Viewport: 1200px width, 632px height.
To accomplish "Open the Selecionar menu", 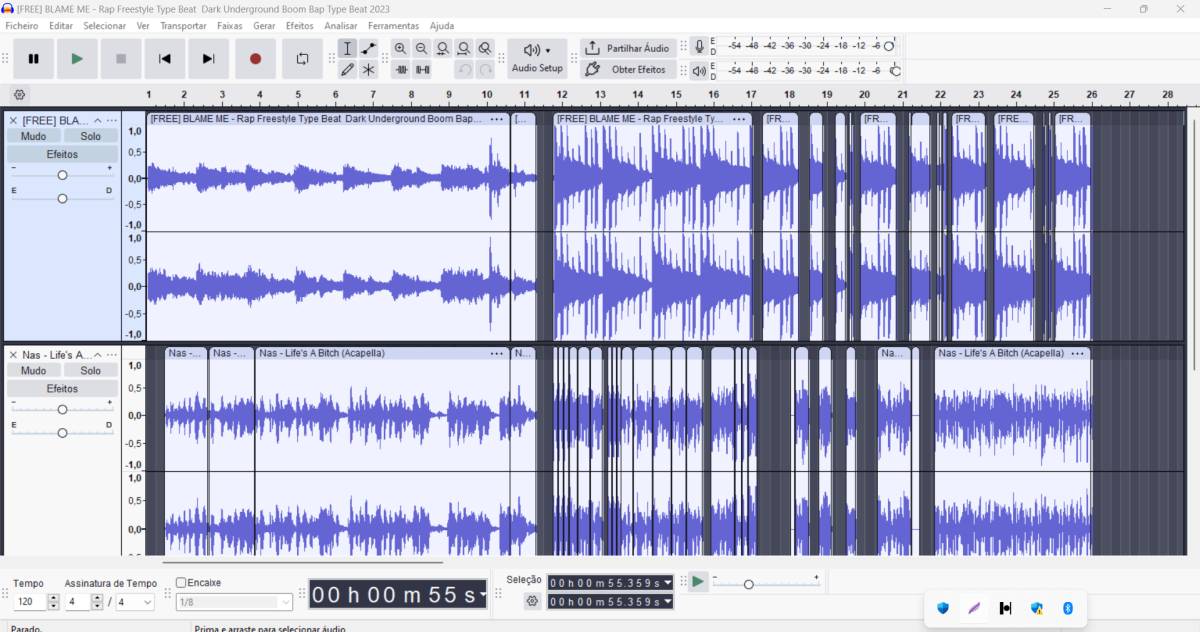I will click(105, 26).
